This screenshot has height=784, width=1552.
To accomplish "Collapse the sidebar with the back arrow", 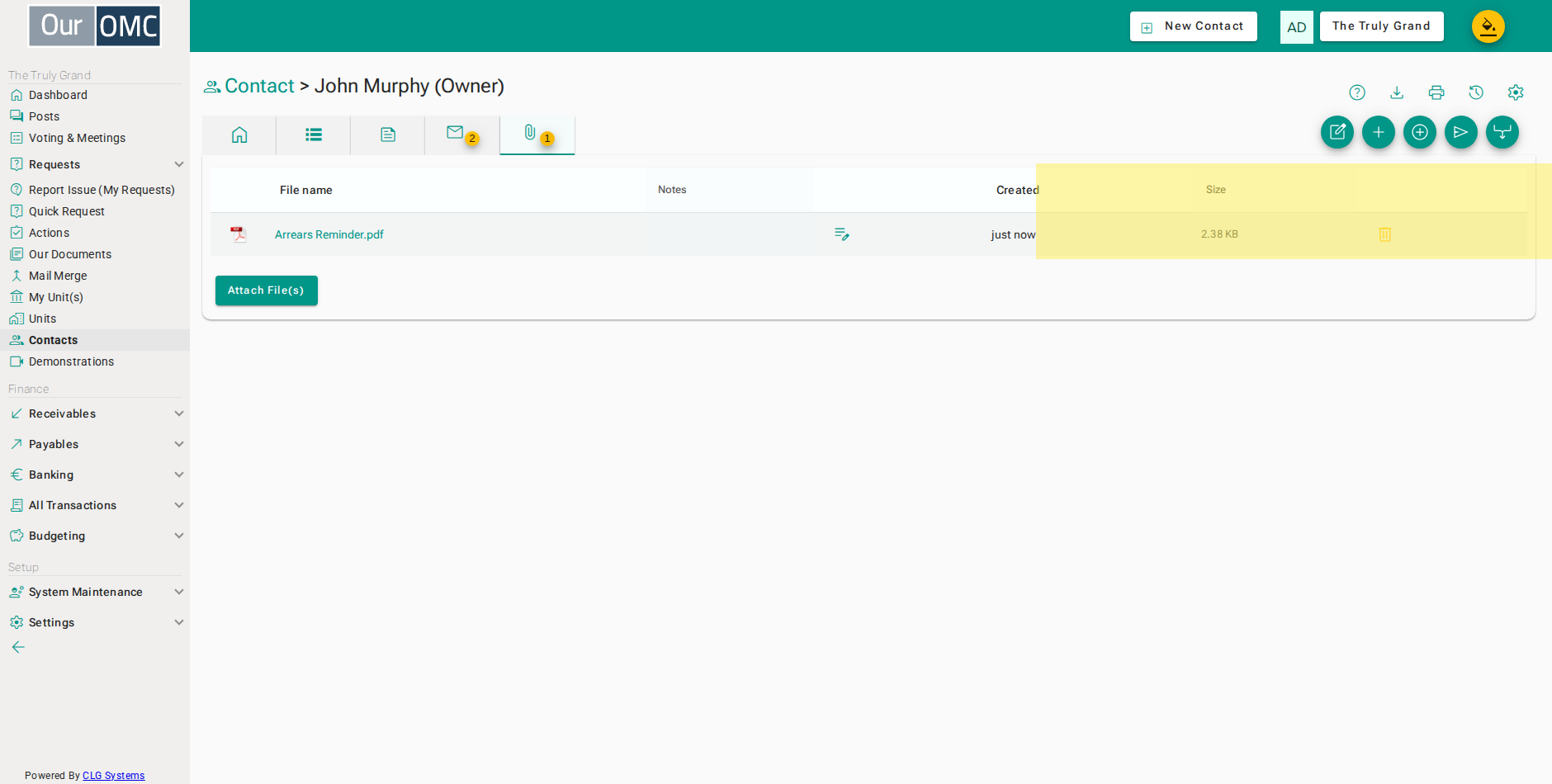I will (x=18, y=647).
